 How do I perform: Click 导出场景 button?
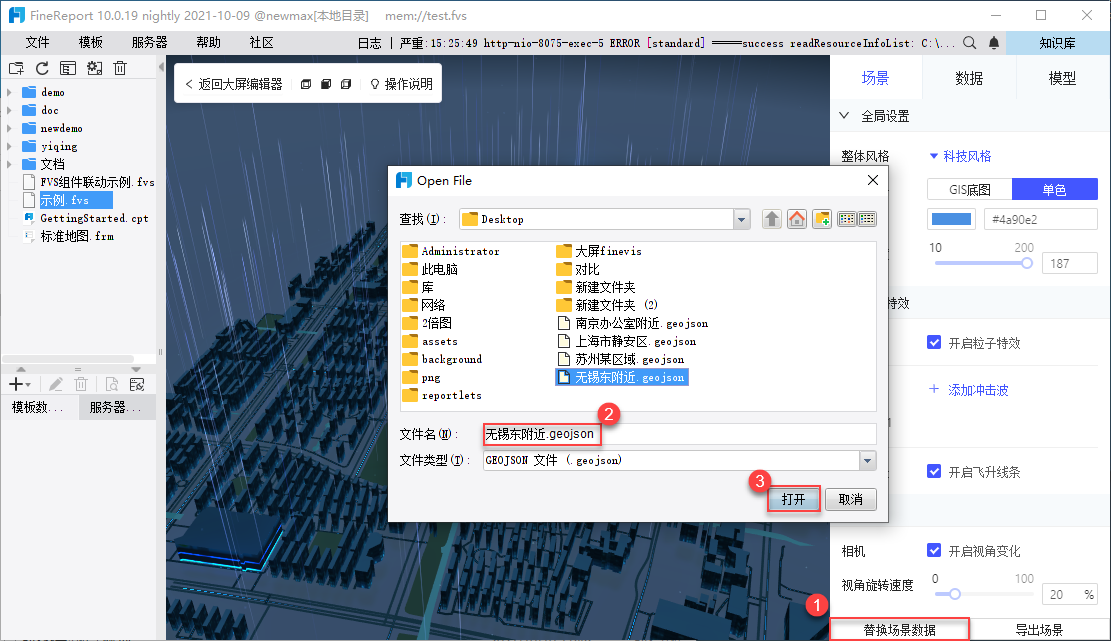point(1039,630)
